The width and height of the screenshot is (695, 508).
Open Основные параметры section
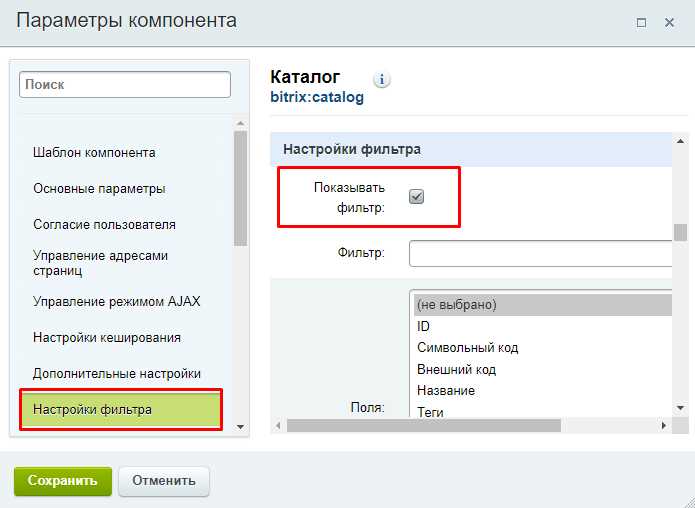(x=99, y=188)
